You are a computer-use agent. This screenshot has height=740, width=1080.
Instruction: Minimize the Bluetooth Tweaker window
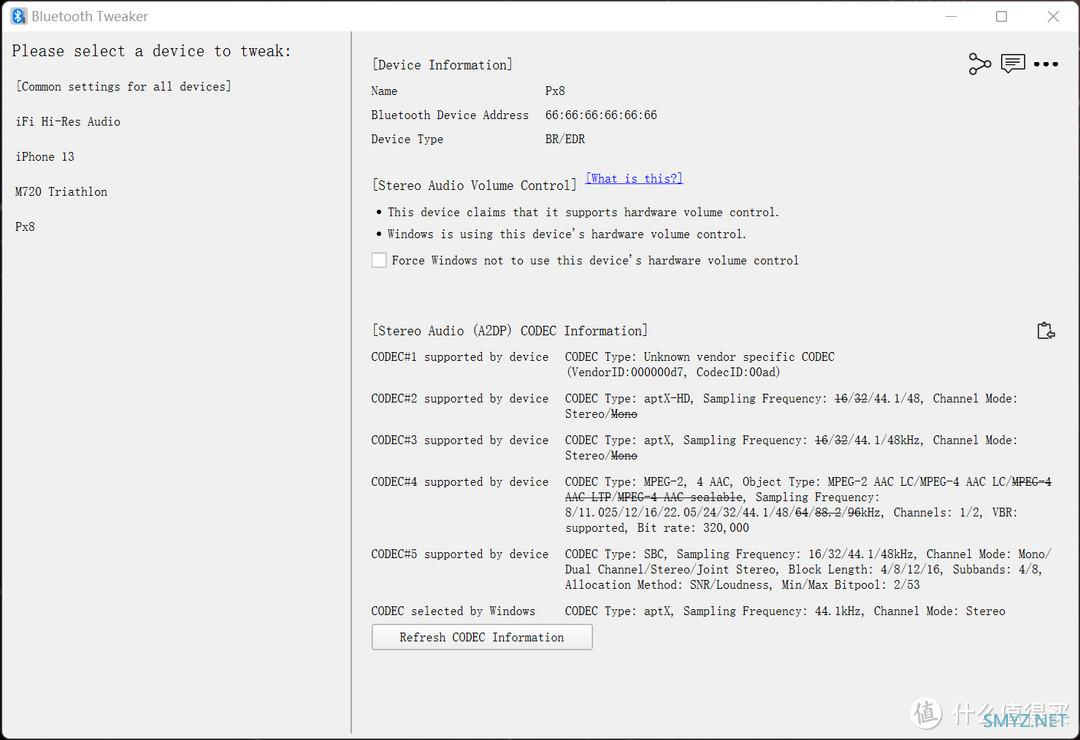[x=951, y=16]
